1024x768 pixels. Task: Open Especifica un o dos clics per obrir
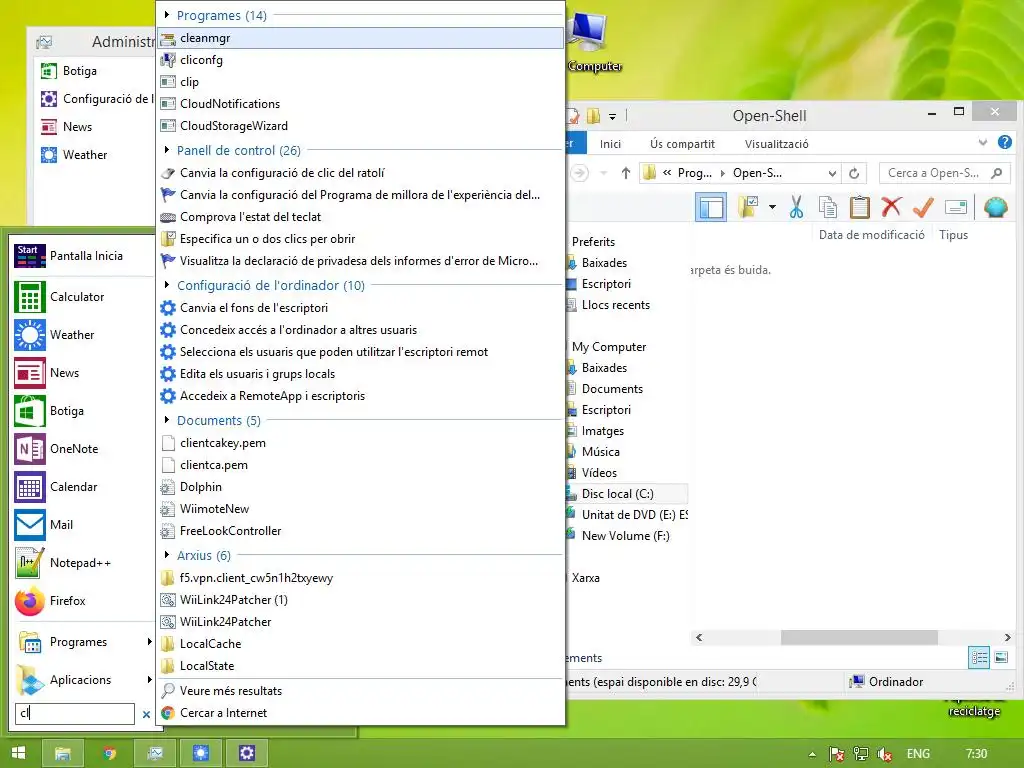click(x=360, y=239)
